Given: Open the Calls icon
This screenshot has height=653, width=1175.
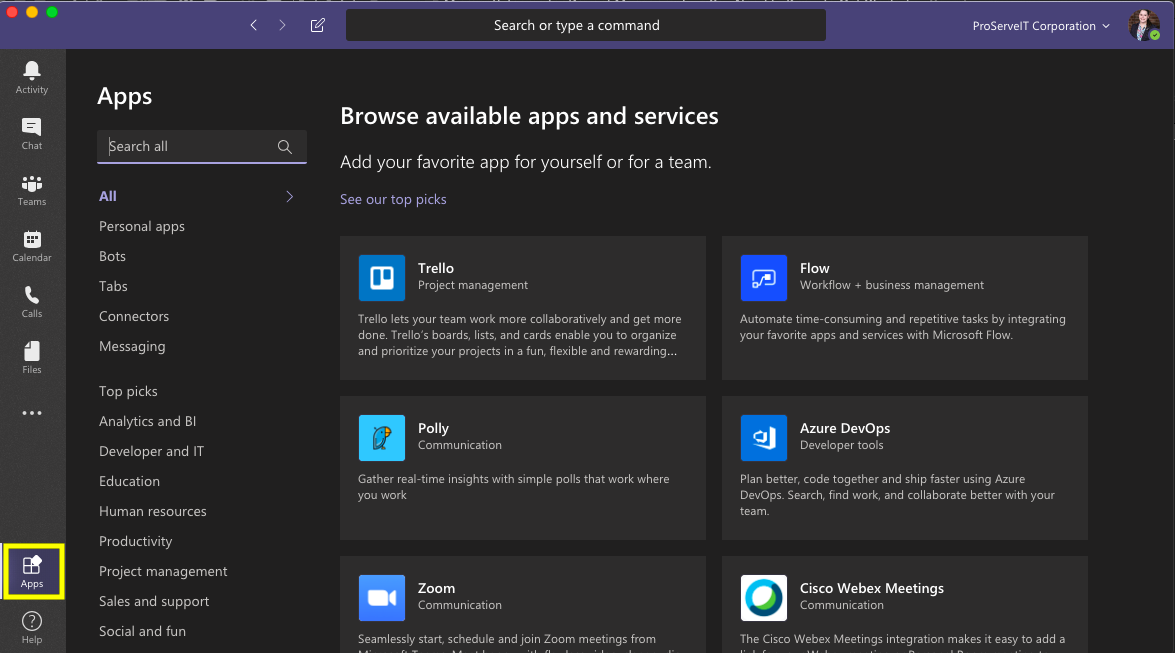Looking at the screenshot, I should point(31,300).
